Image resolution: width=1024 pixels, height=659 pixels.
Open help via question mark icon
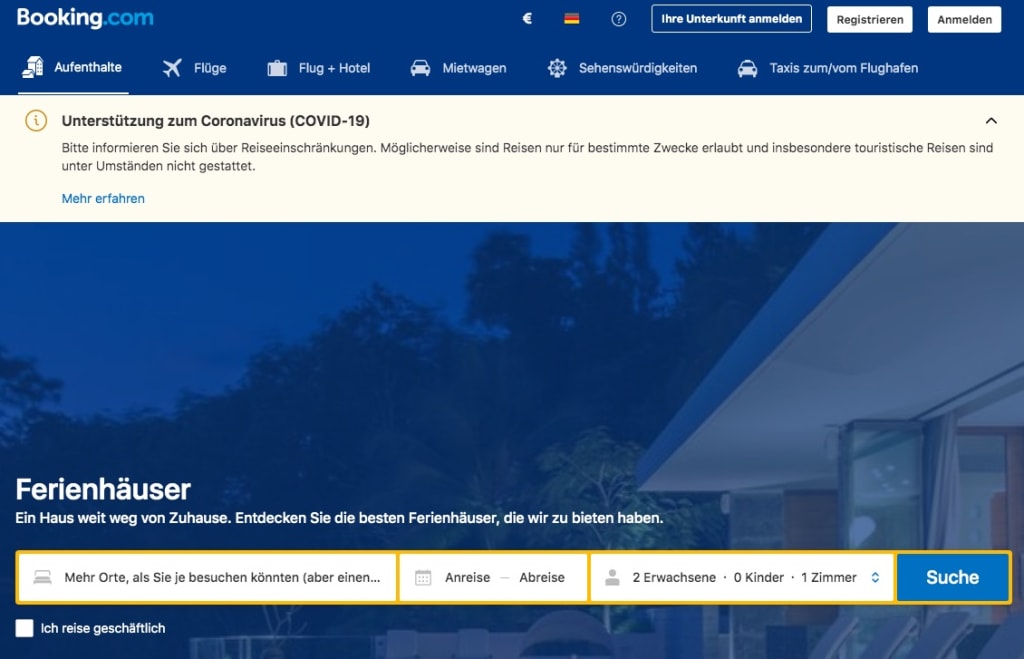[618, 19]
